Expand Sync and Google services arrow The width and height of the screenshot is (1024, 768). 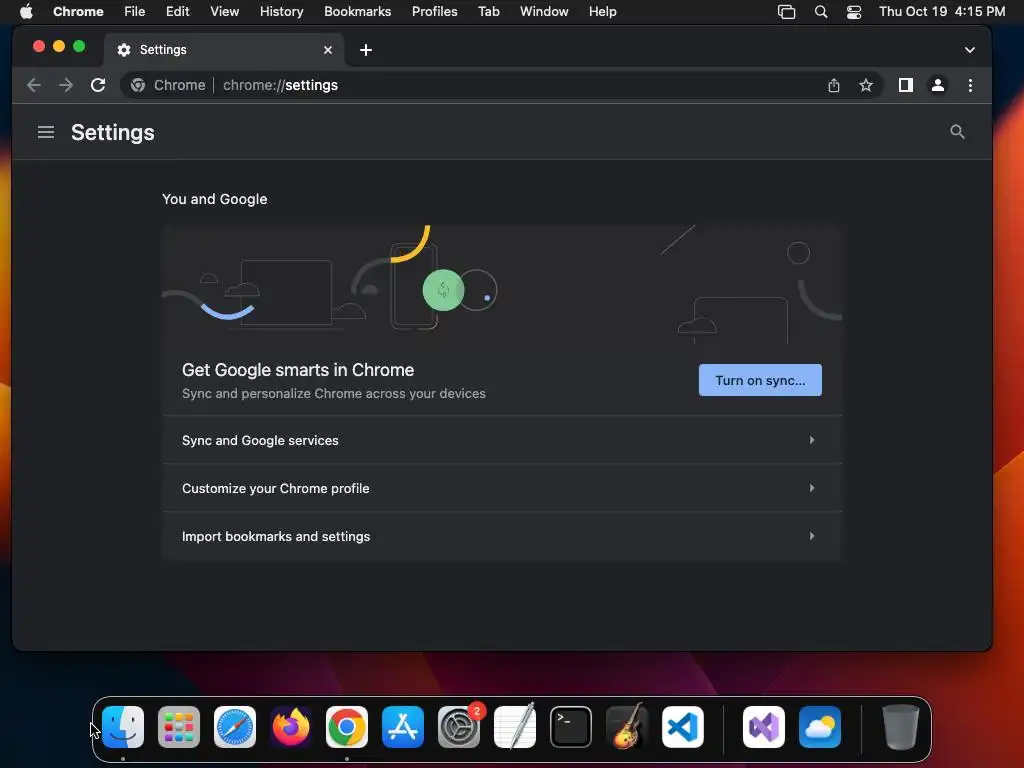pyautogui.click(x=812, y=440)
